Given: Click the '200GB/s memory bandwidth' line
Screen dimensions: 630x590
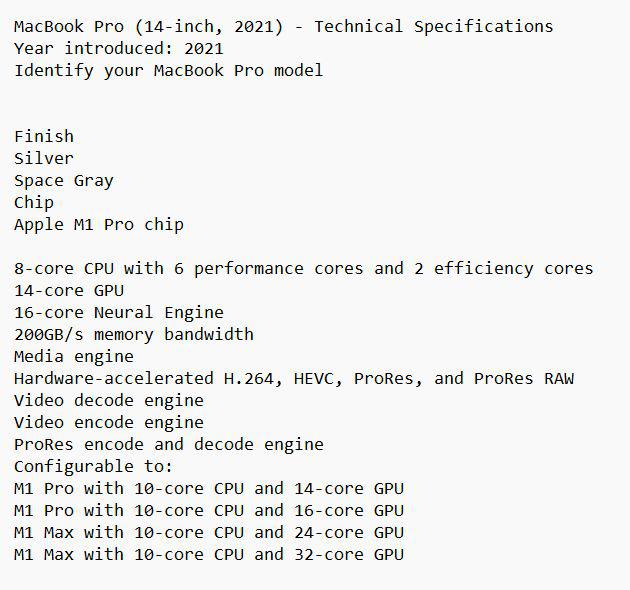Looking at the screenshot, I should 134,335.
